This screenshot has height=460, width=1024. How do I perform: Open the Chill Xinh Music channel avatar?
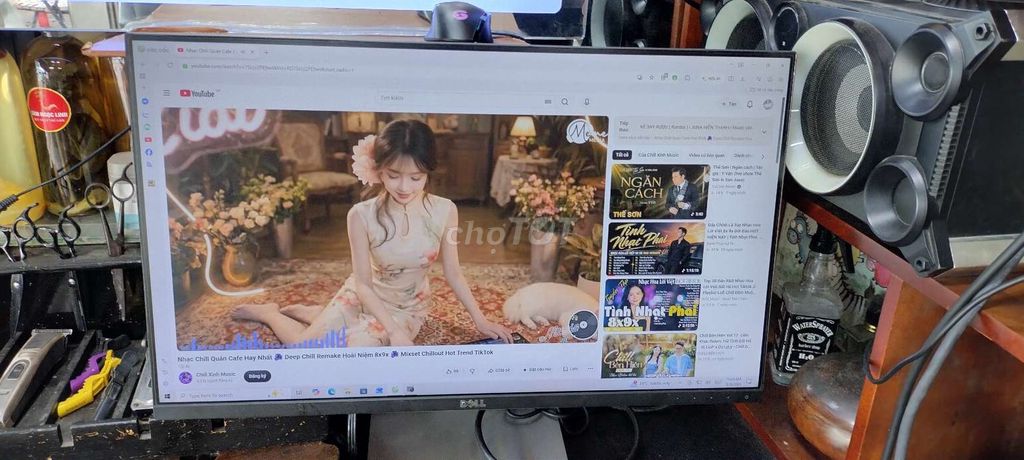coord(185,377)
